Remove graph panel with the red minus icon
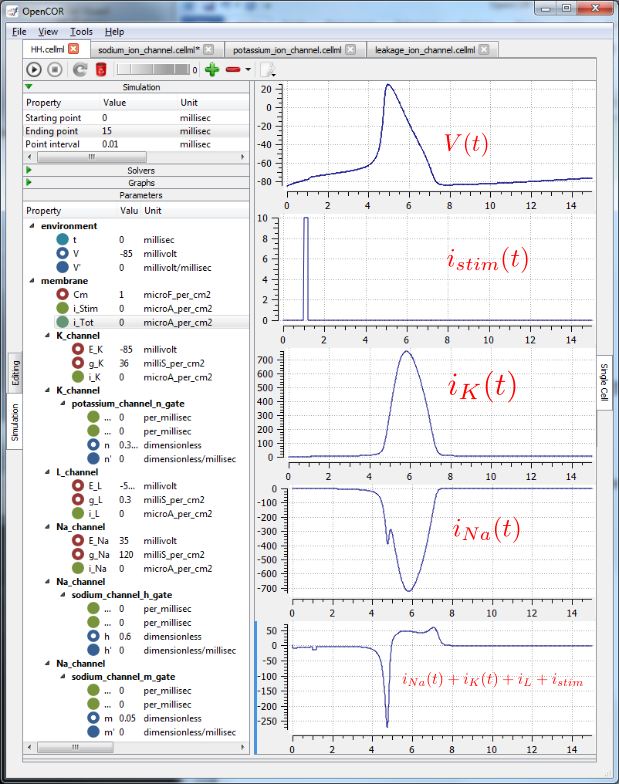The width and height of the screenshot is (619, 784). [x=233, y=70]
